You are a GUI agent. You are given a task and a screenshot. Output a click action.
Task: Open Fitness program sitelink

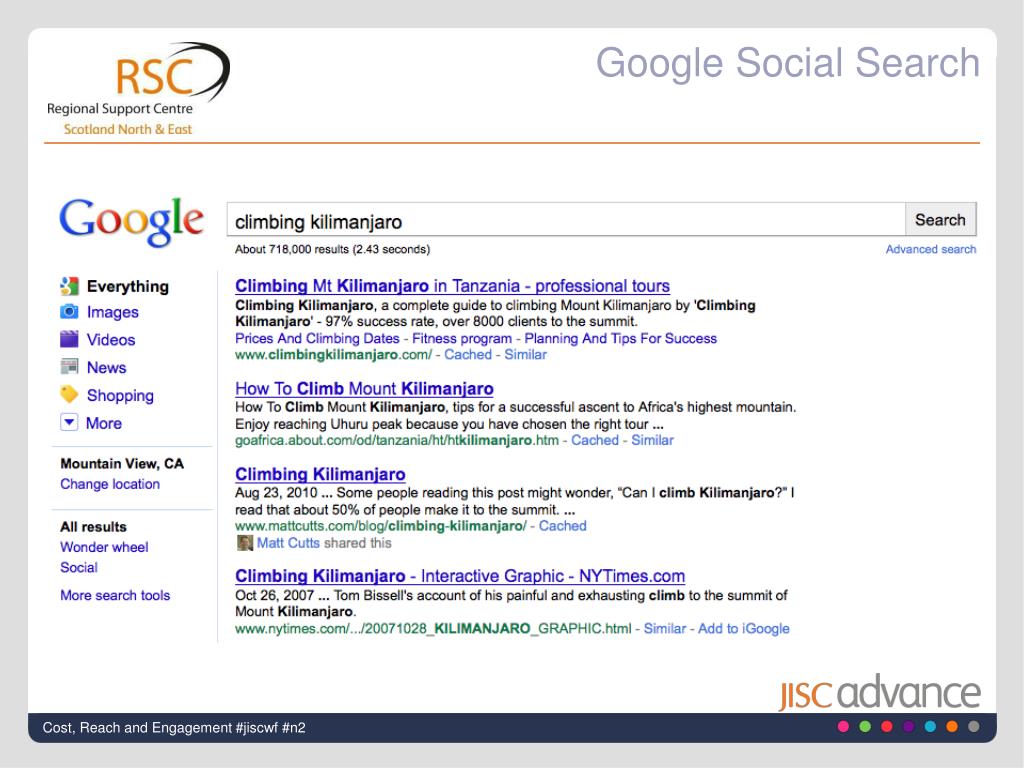(x=462, y=338)
